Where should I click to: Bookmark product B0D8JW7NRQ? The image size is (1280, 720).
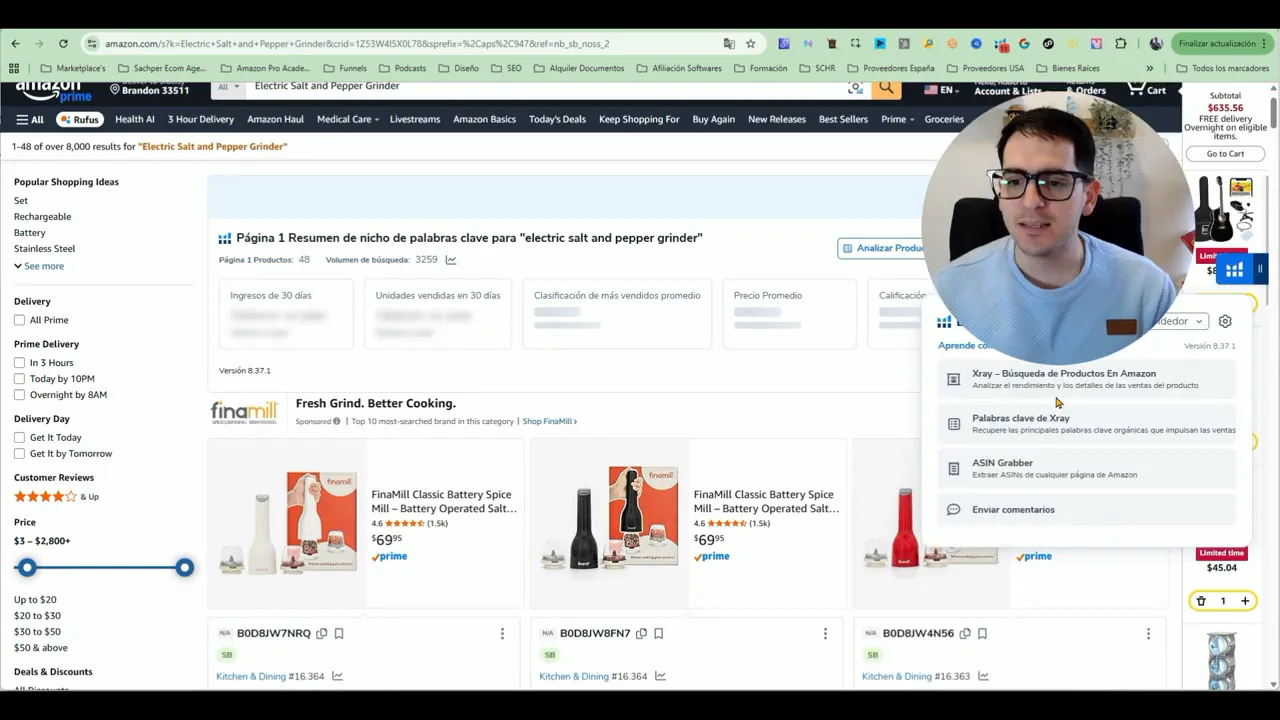(x=339, y=633)
